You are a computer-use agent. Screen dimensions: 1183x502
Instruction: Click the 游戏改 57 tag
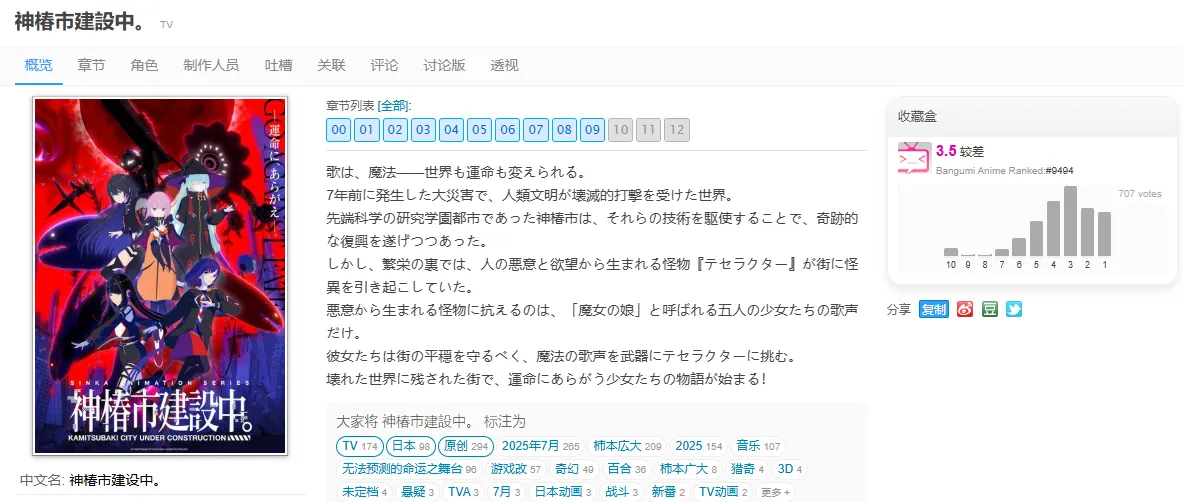(516, 470)
